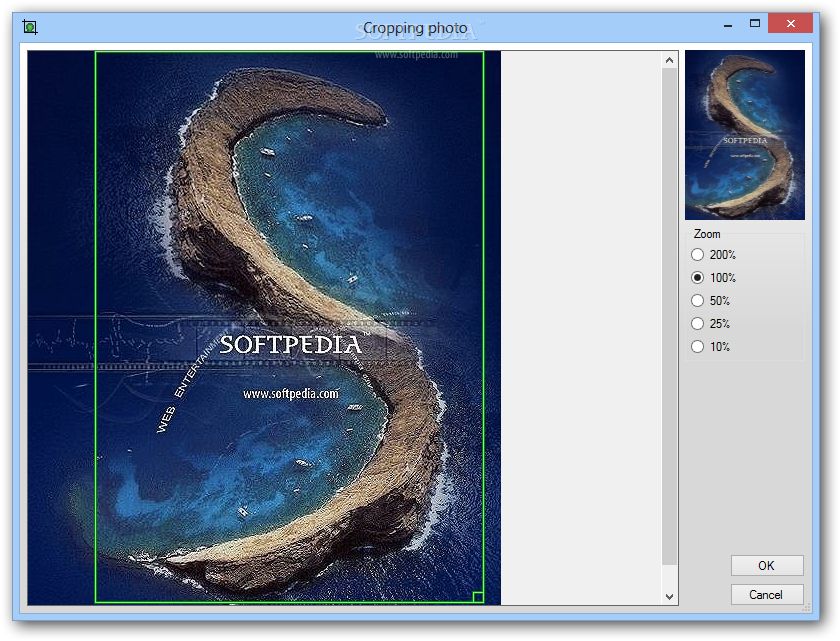Click the crop app icon in title bar
This screenshot has width=840, height=641.
30,27
